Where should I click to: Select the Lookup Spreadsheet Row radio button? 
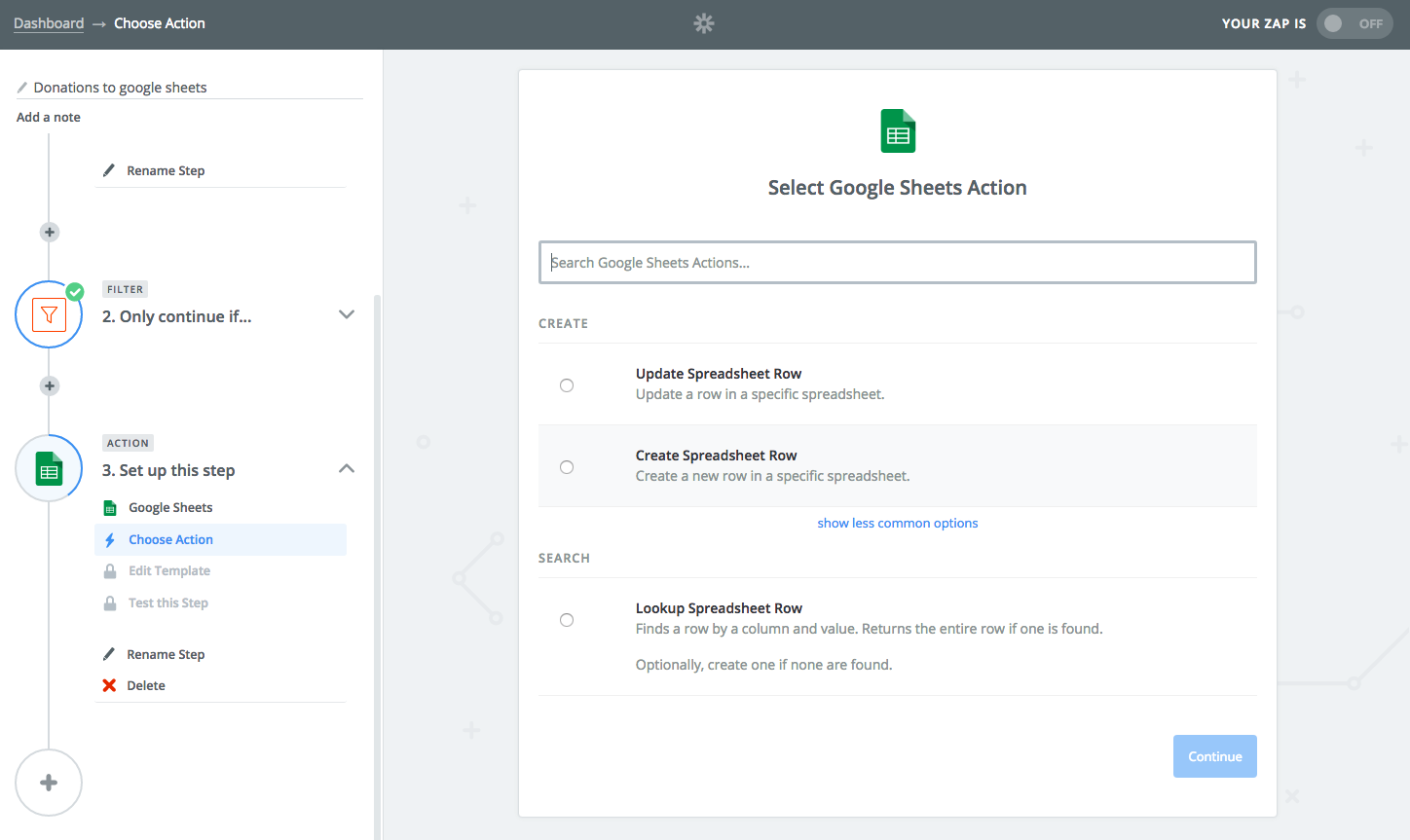coord(567,620)
